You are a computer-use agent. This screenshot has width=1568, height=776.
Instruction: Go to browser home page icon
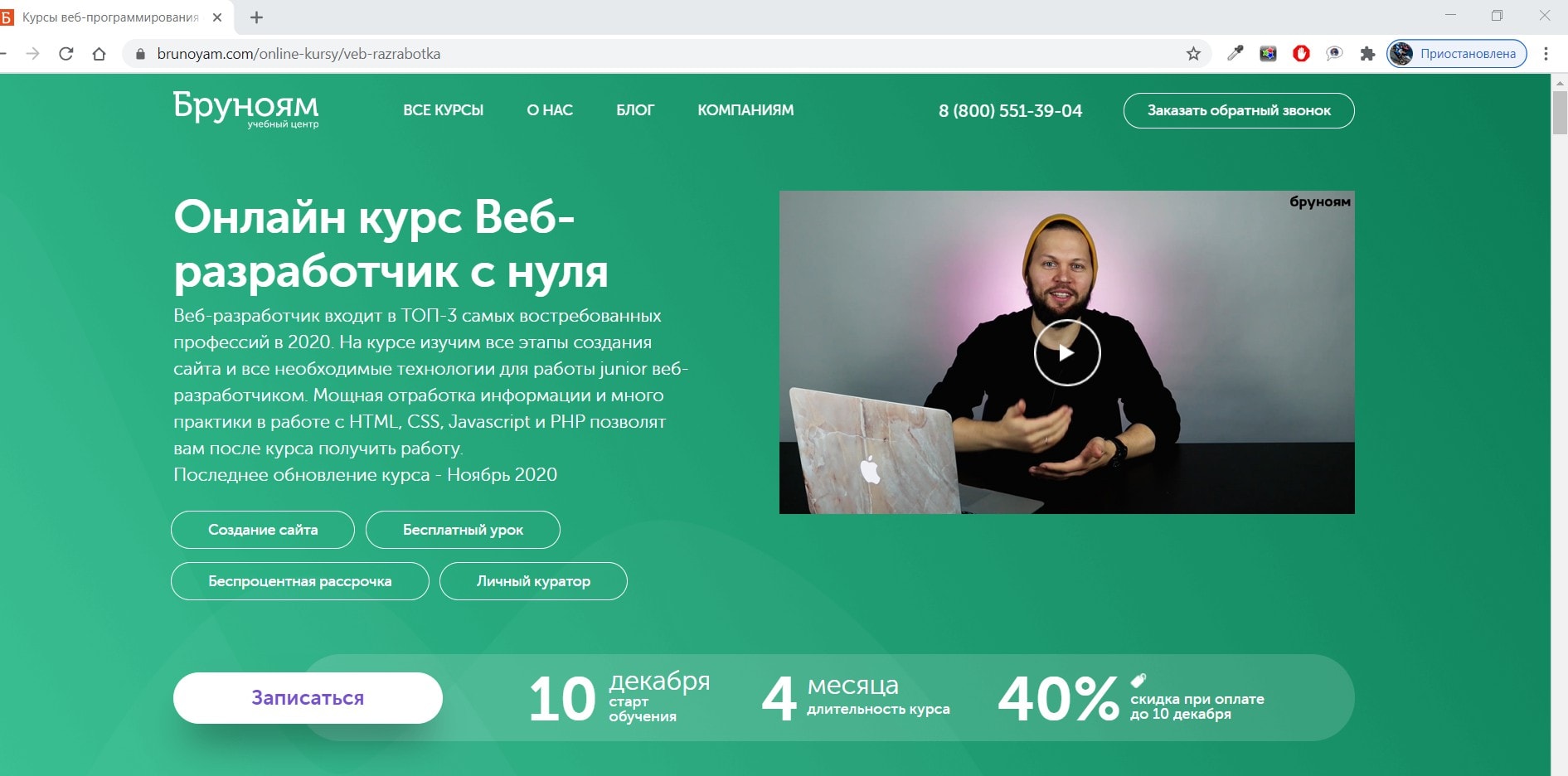(99, 54)
